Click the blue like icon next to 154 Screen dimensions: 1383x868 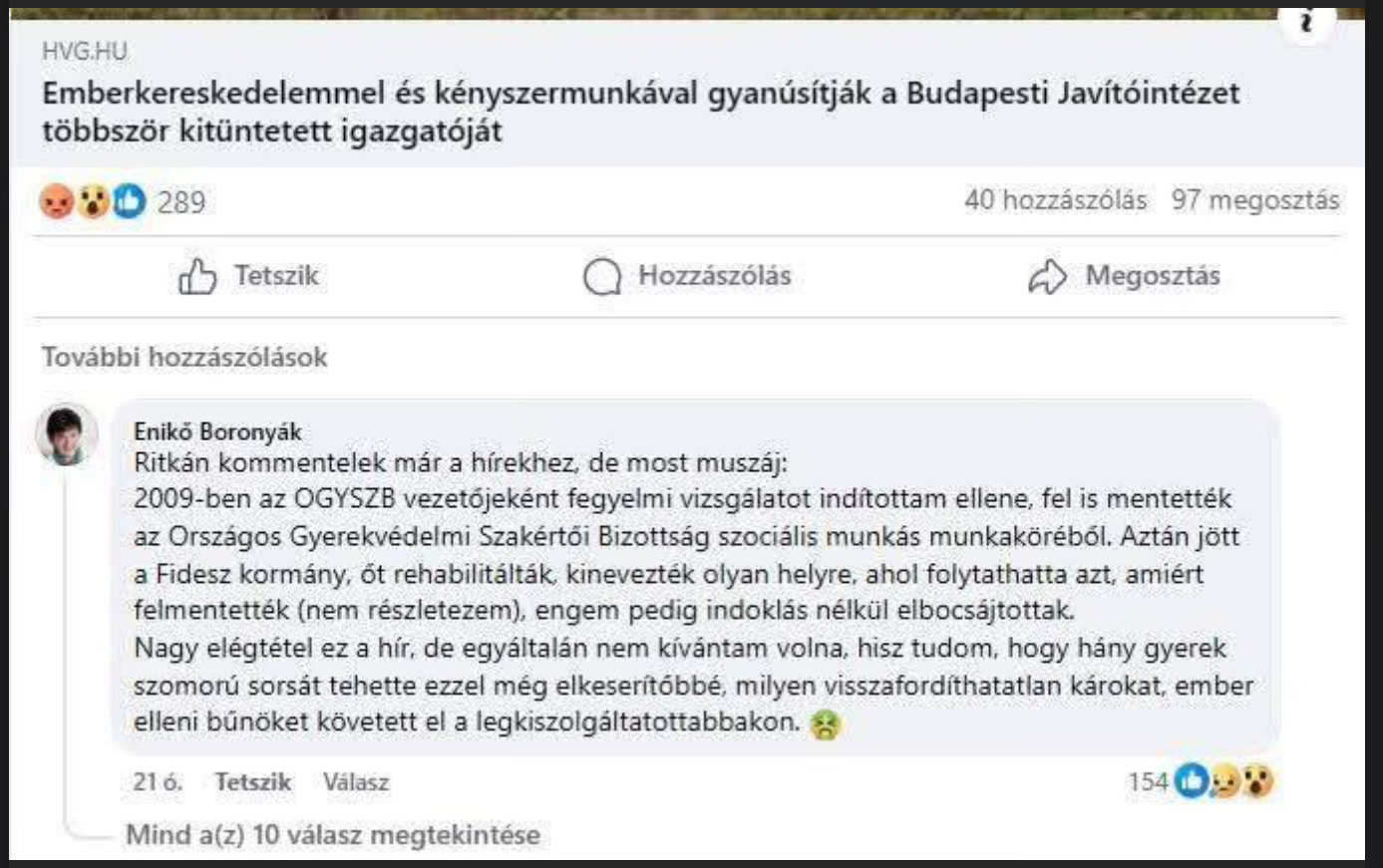(1191, 782)
